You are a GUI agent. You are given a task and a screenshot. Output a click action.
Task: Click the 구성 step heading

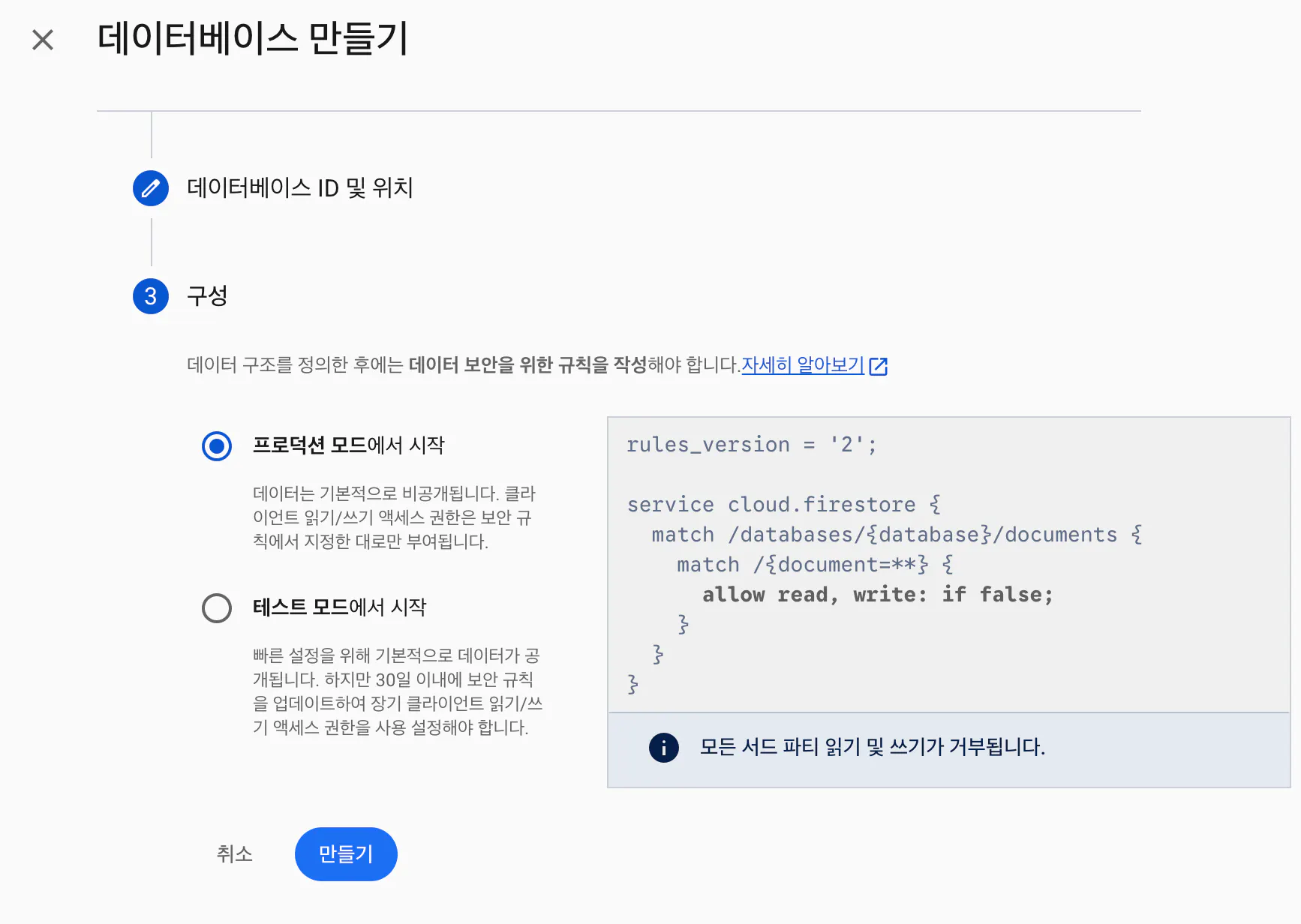point(207,296)
